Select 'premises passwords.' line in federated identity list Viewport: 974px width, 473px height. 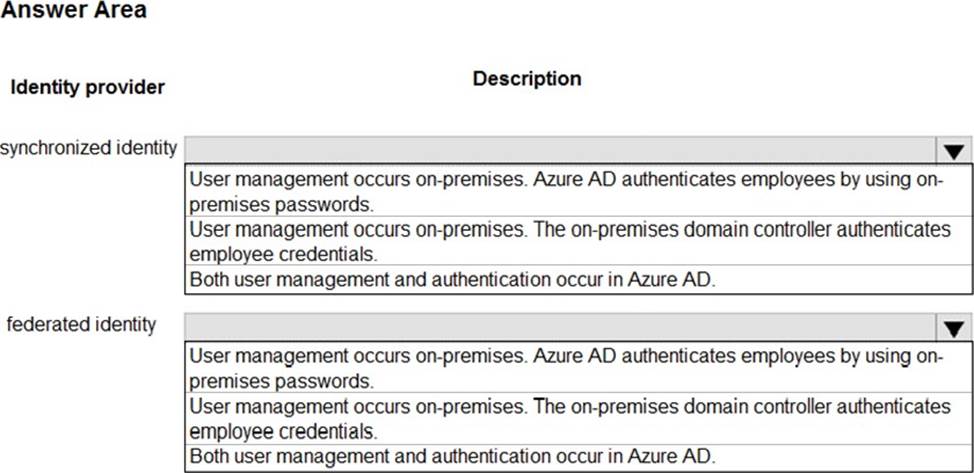click(x=282, y=380)
